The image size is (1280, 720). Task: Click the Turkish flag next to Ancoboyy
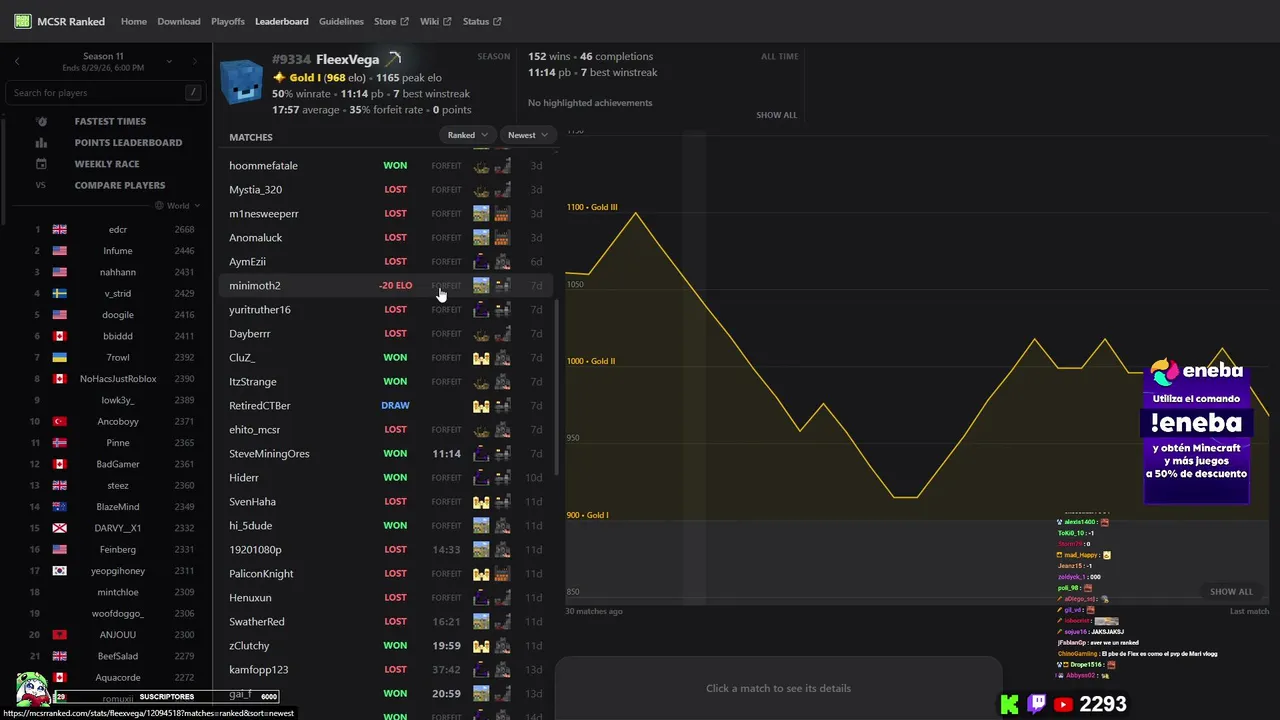(59, 422)
